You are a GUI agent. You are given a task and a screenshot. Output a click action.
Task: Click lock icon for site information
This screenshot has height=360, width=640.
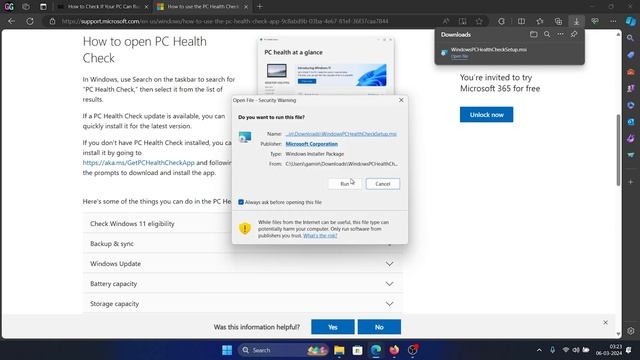[52, 21]
